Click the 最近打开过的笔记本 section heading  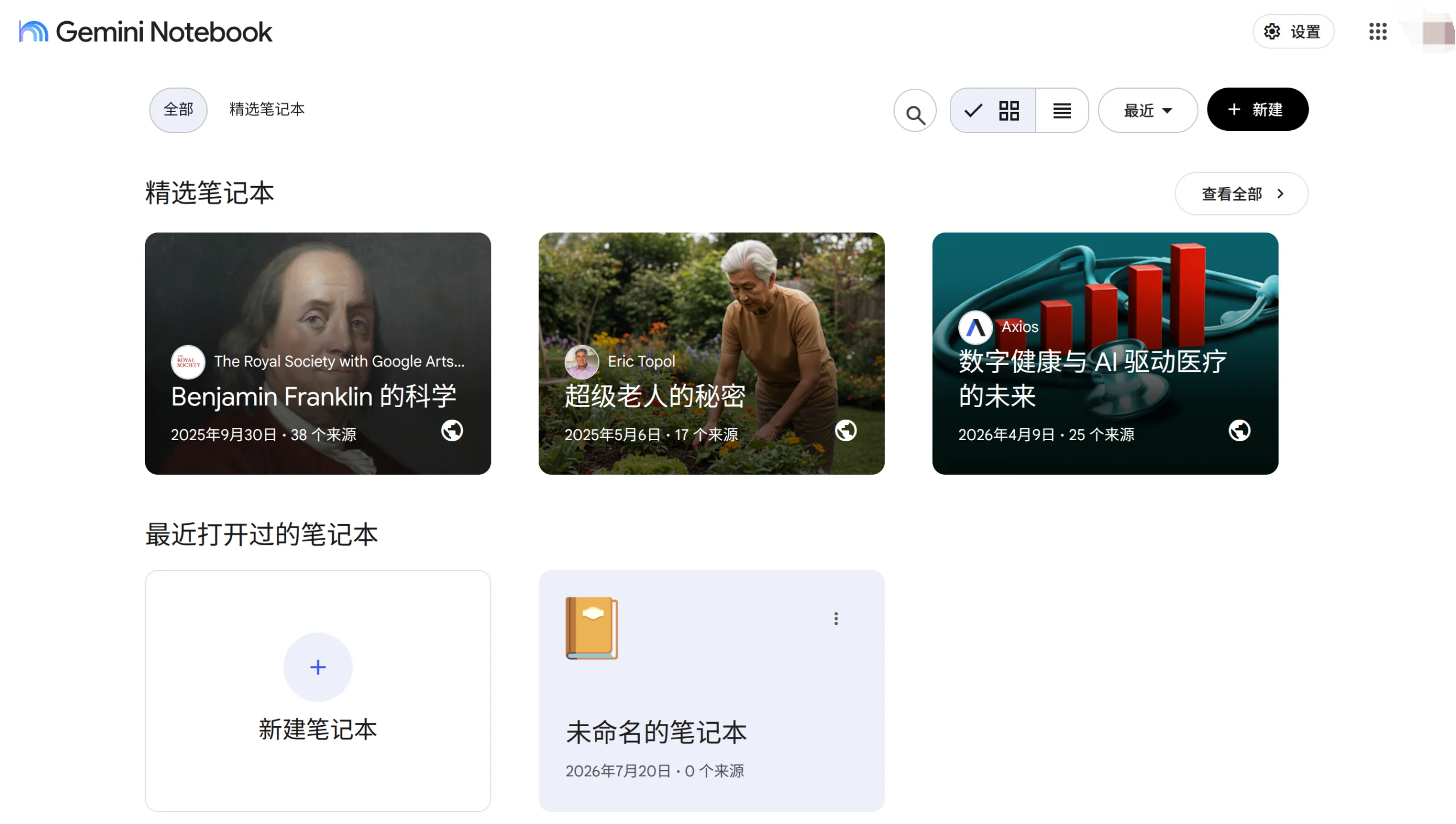[261, 534]
